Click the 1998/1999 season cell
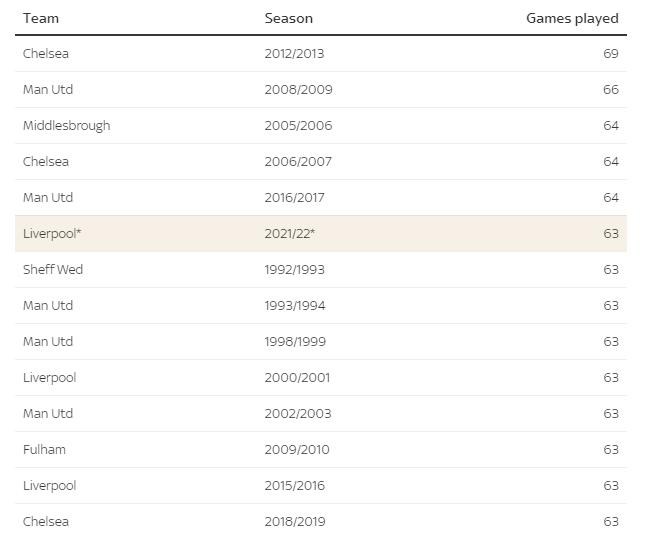652x545 pixels. (294, 342)
